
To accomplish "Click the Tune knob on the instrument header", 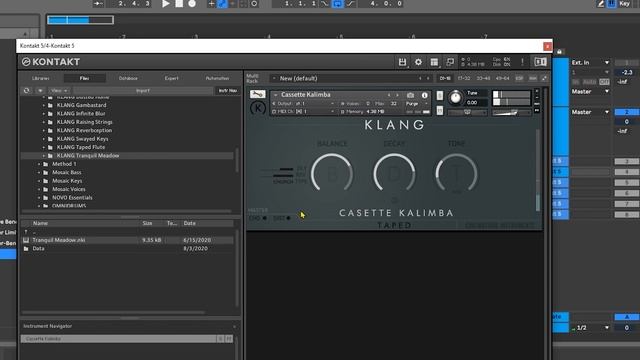I will click(x=455, y=98).
